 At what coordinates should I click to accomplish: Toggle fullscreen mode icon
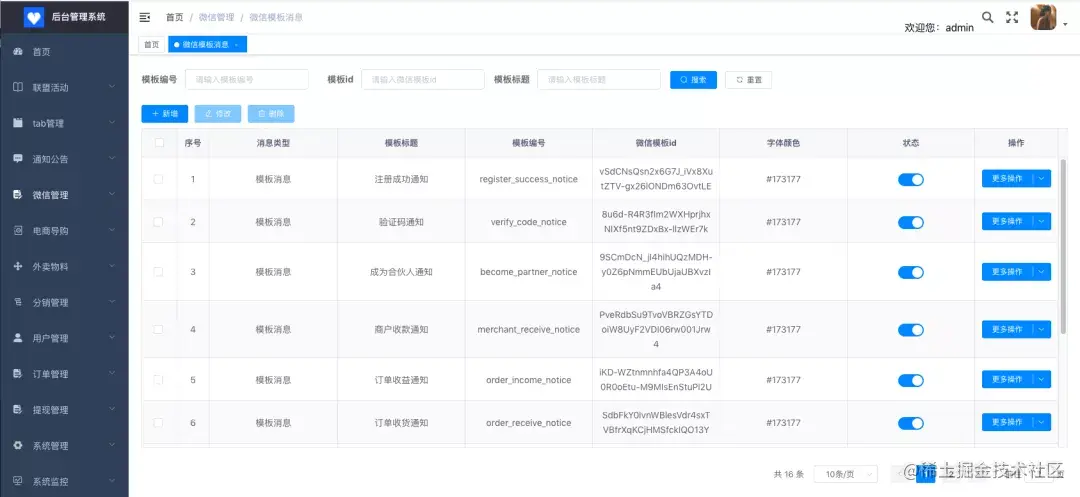[1012, 17]
